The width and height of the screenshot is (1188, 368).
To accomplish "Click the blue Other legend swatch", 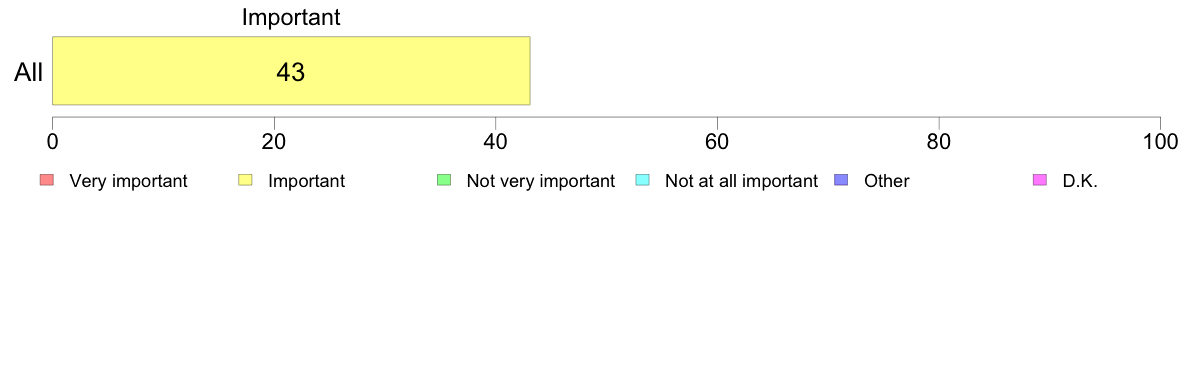I will (842, 180).
